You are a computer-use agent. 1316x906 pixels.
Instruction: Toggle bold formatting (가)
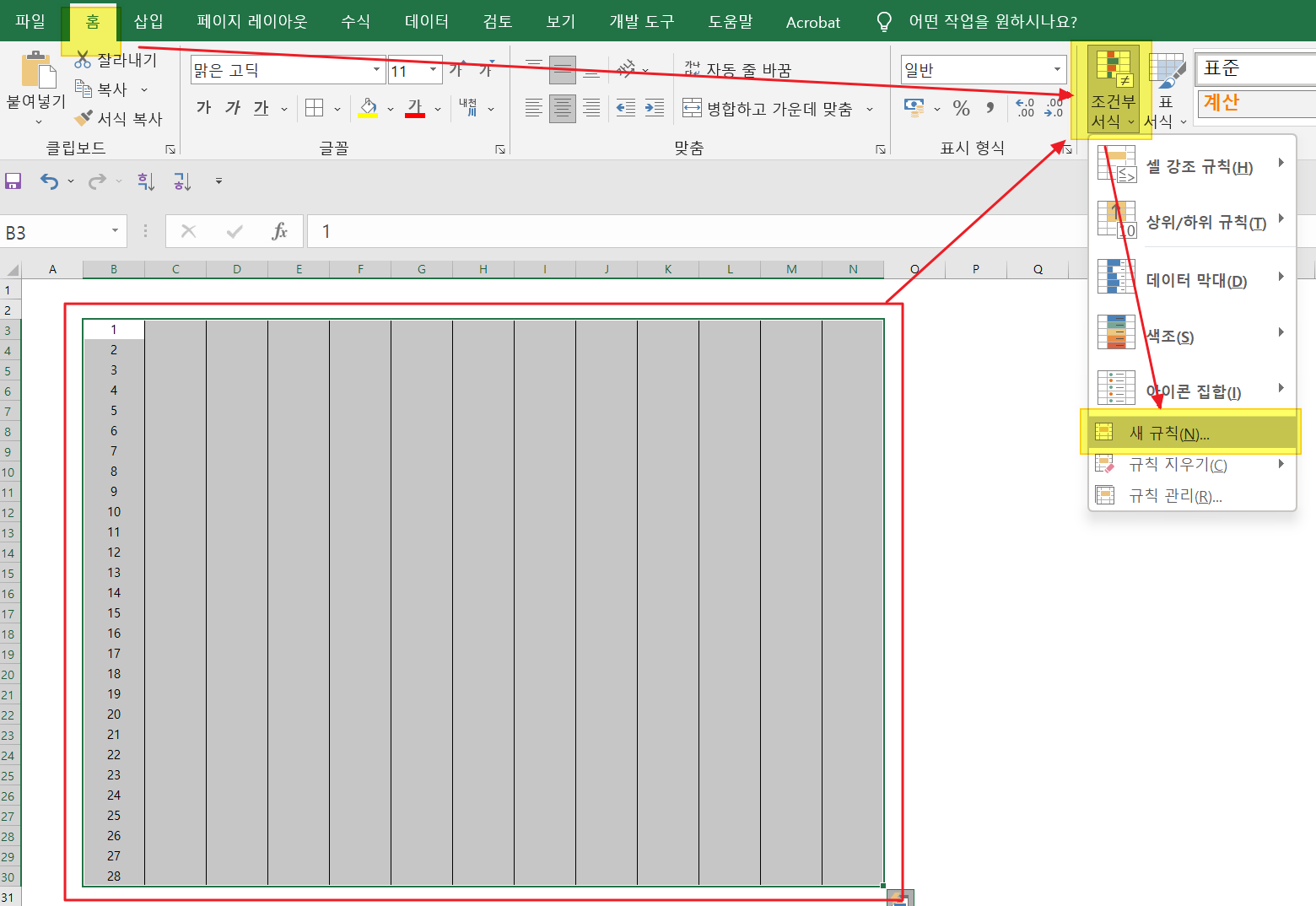[x=203, y=107]
